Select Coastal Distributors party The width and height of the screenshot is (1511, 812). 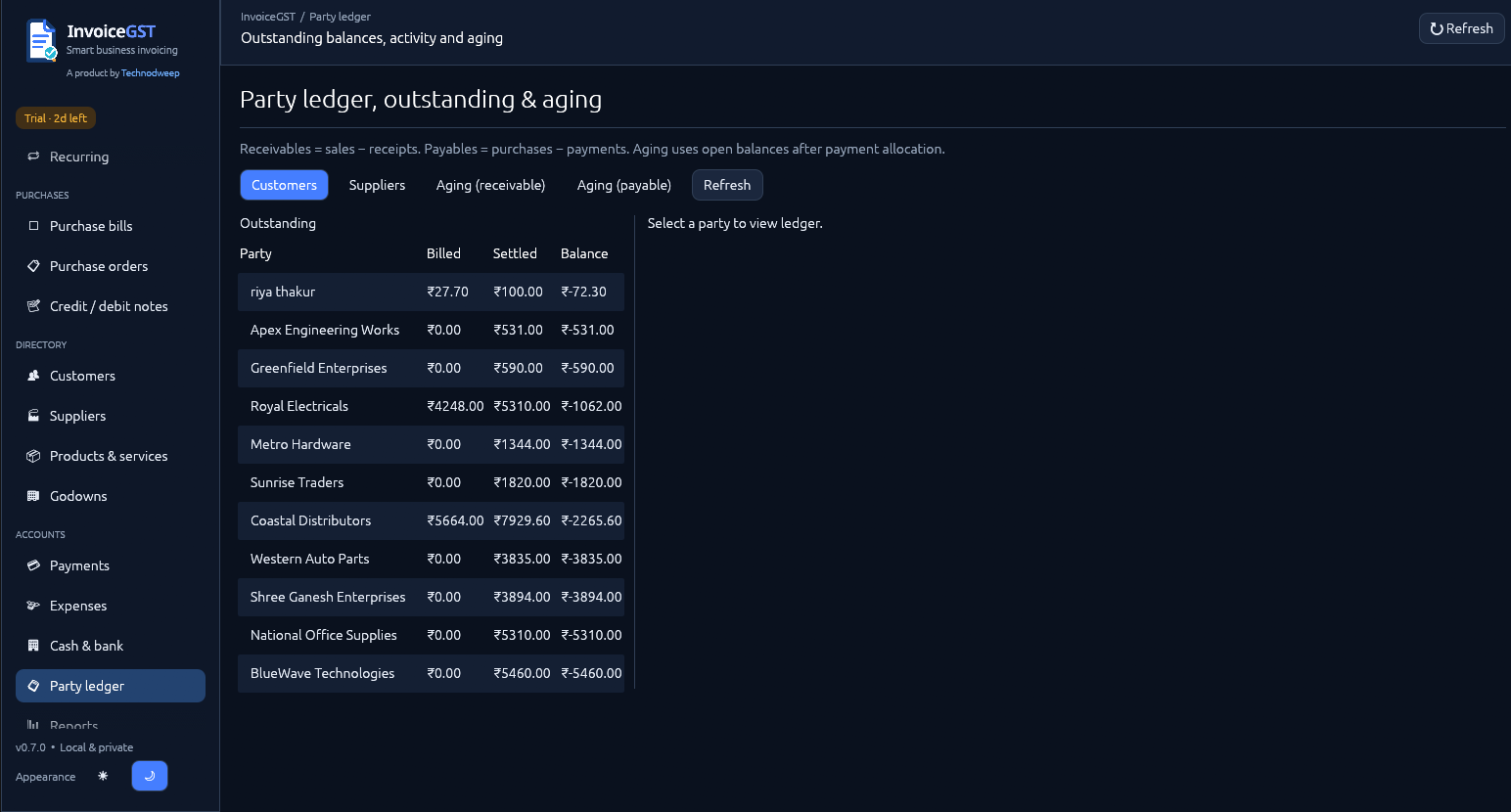431,520
